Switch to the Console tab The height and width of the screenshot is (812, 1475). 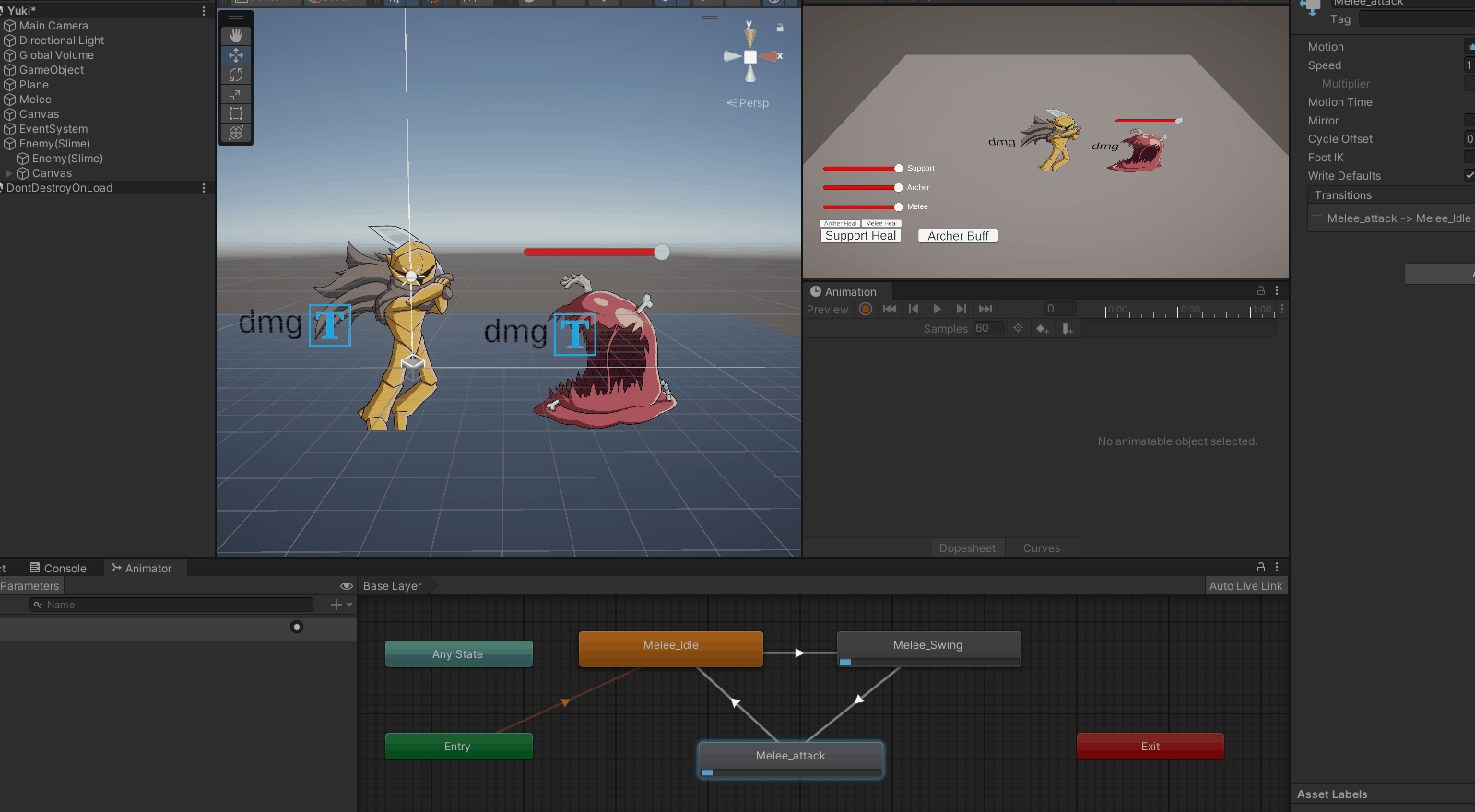pos(58,569)
